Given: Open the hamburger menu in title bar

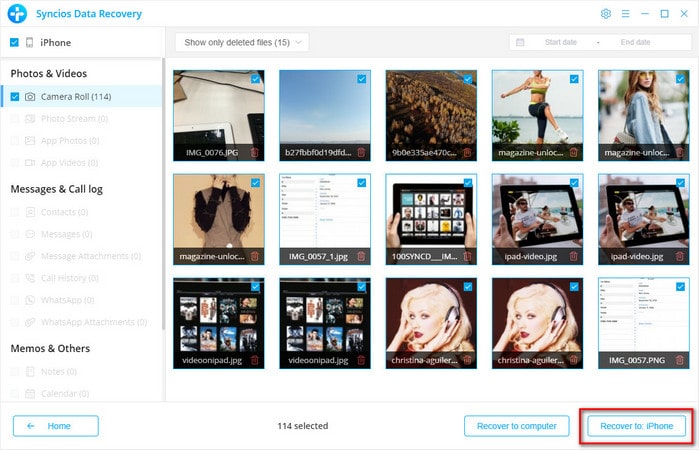Looking at the screenshot, I should [625, 14].
